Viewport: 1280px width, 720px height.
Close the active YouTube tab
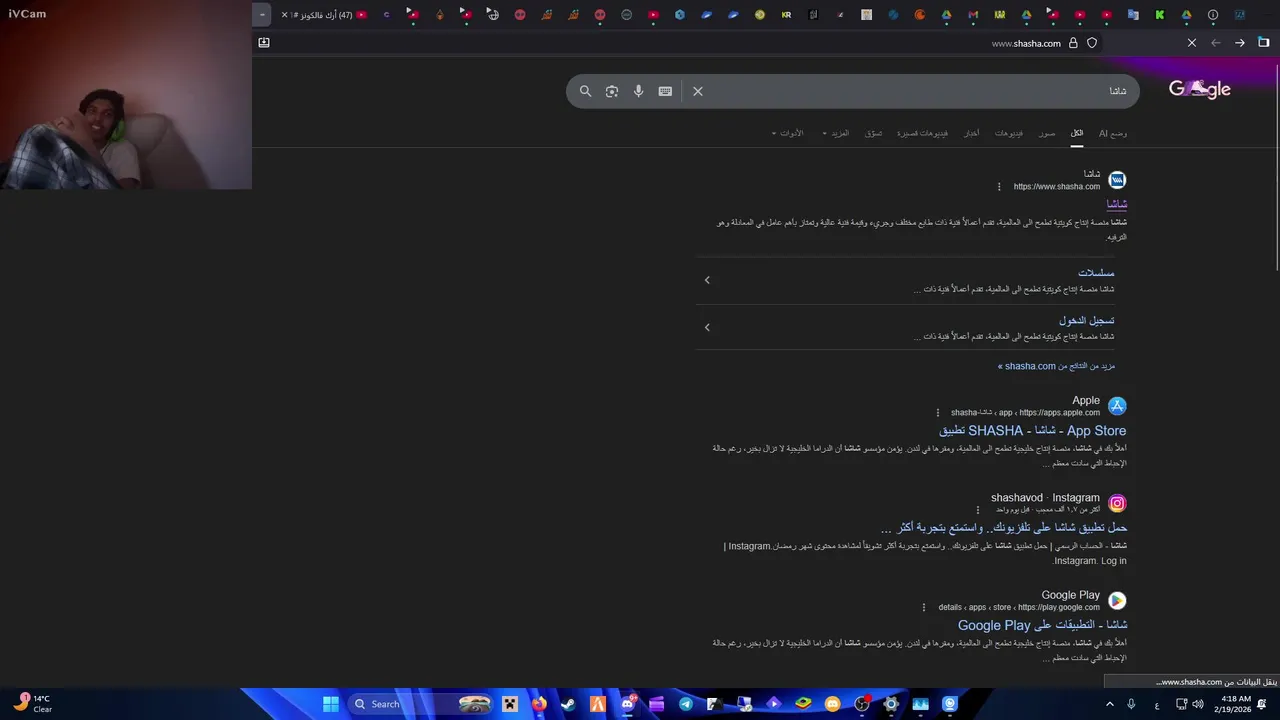coord(284,15)
